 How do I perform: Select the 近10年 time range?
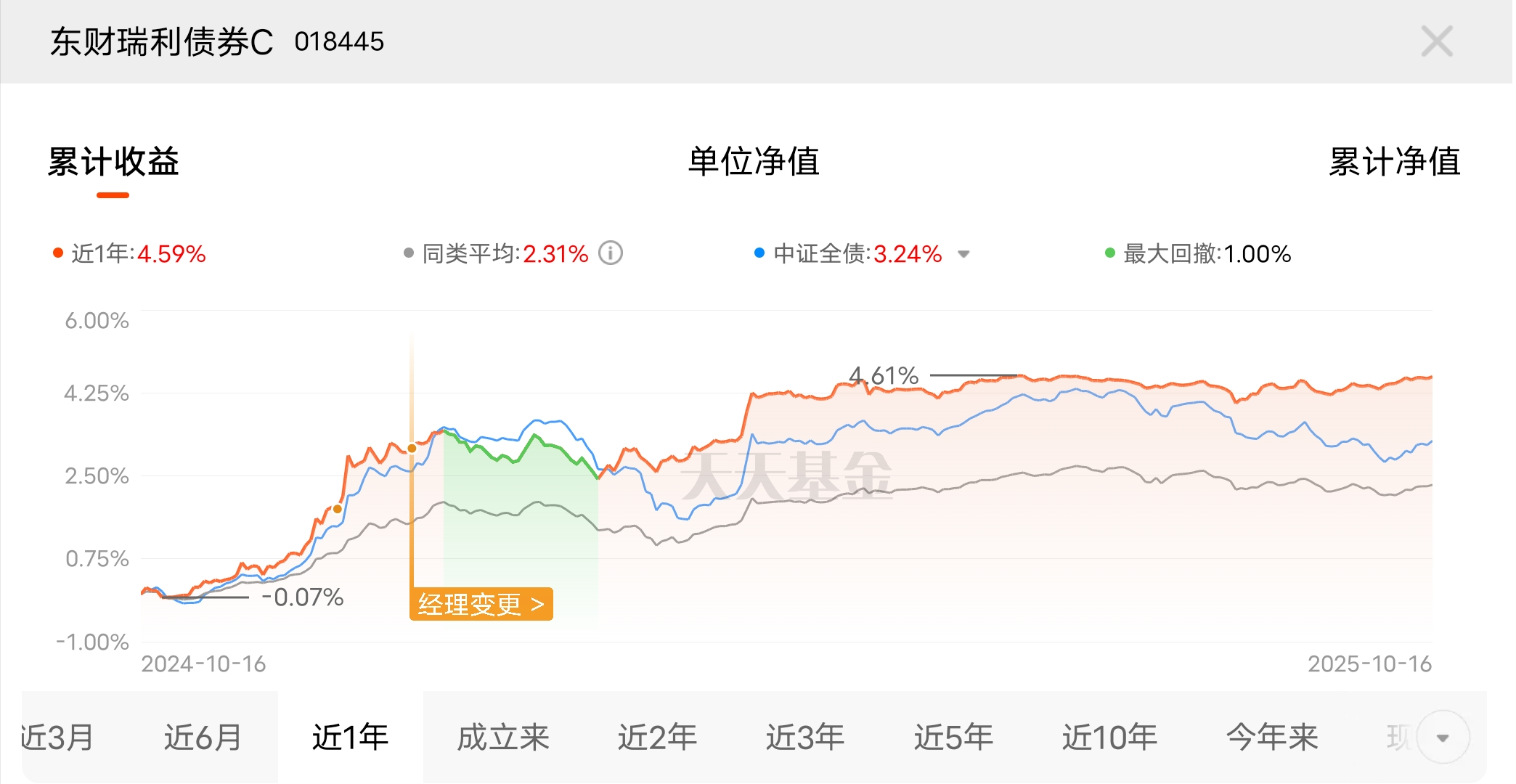(1109, 738)
